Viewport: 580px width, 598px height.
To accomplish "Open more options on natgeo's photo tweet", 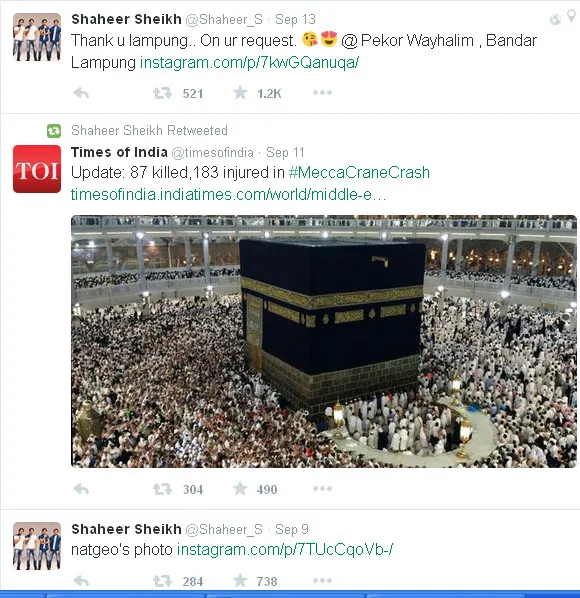I will click(322, 581).
